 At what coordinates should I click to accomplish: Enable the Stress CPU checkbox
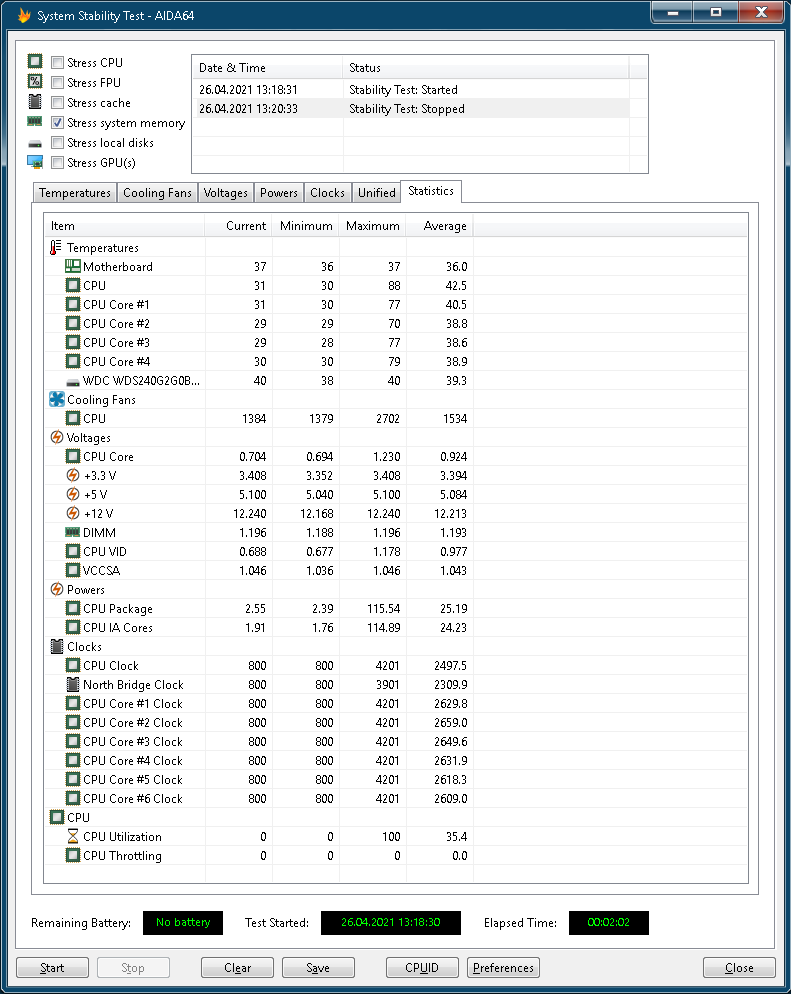pyautogui.click(x=58, y=63)
